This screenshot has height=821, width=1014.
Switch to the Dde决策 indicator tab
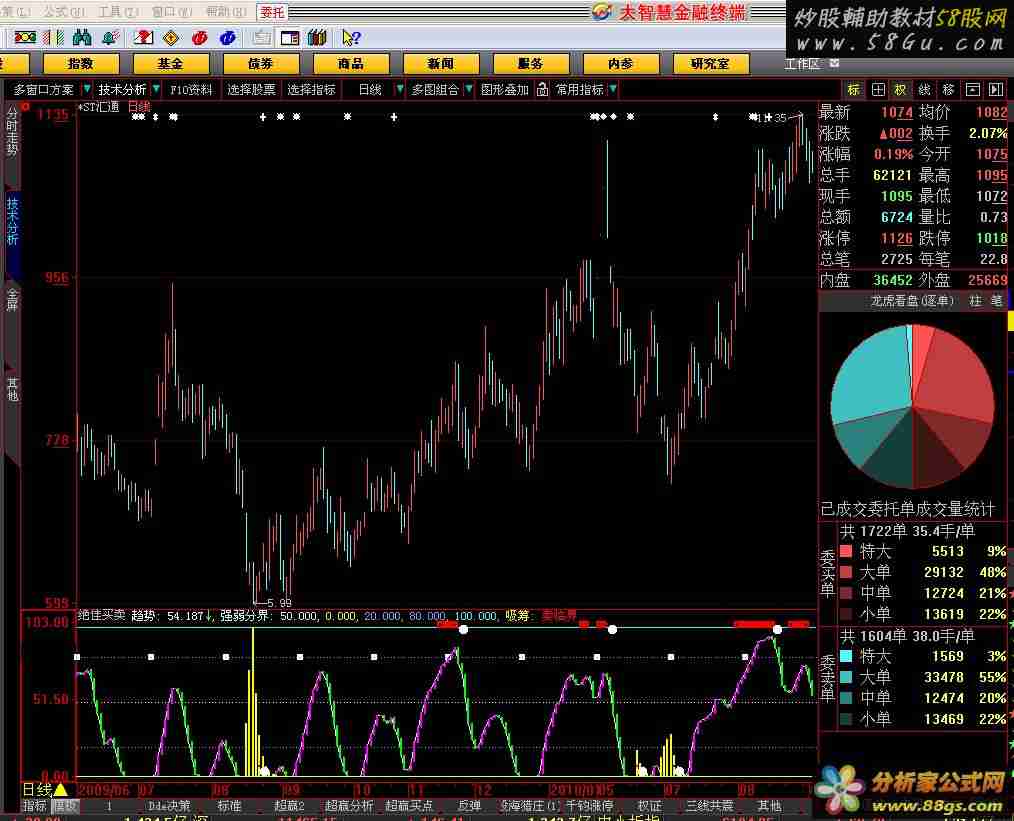(169, 805)
